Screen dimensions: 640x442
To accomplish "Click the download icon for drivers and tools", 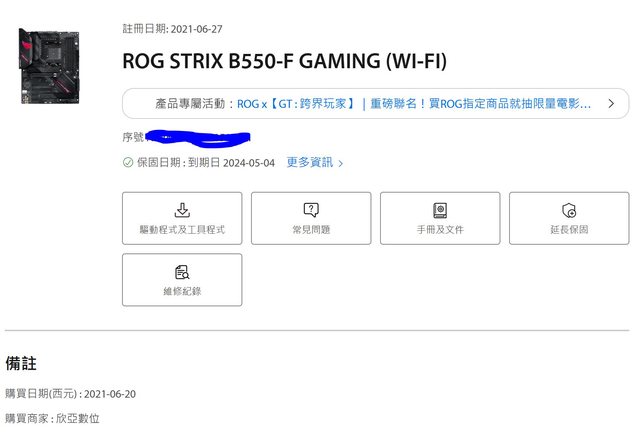I will coord(182,210).
